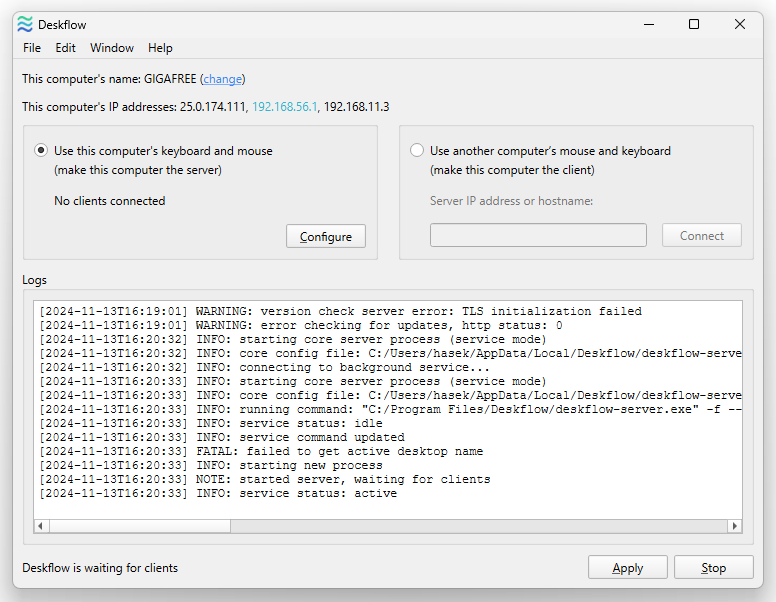The height and width of the screenshot is (602, 776).
Task: Click the Connect button
Action: [x=702, y=235]
